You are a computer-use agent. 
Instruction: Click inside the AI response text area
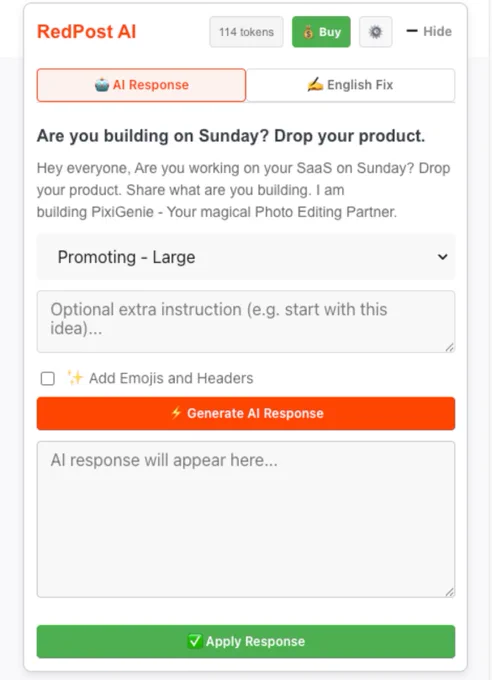point(246,519)
